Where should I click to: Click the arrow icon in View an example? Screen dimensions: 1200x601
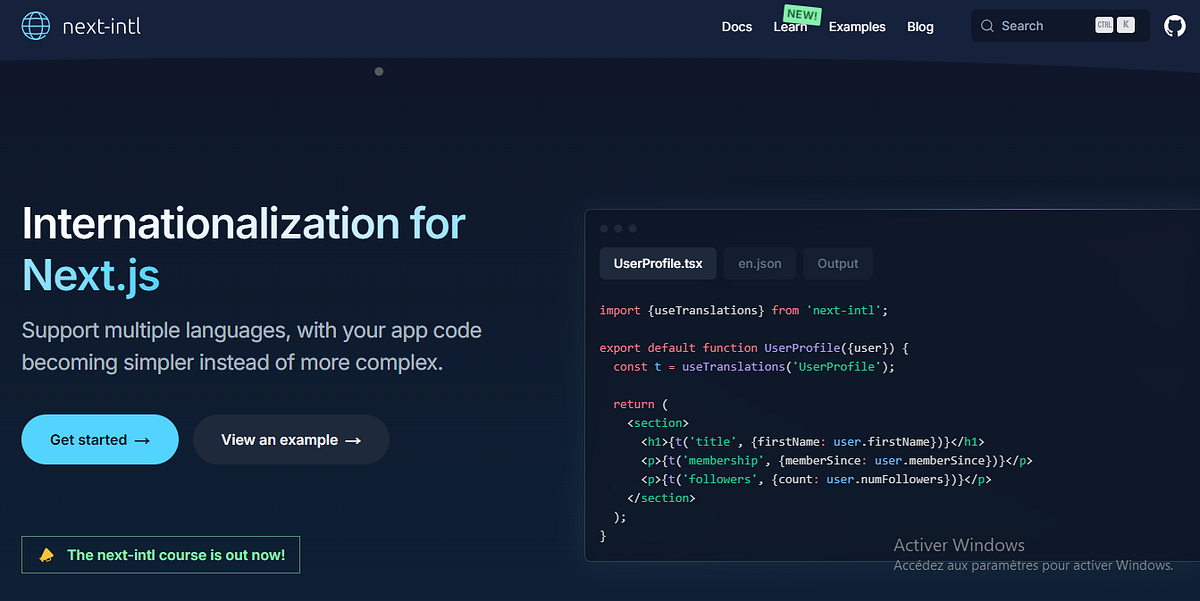[356, 439]
